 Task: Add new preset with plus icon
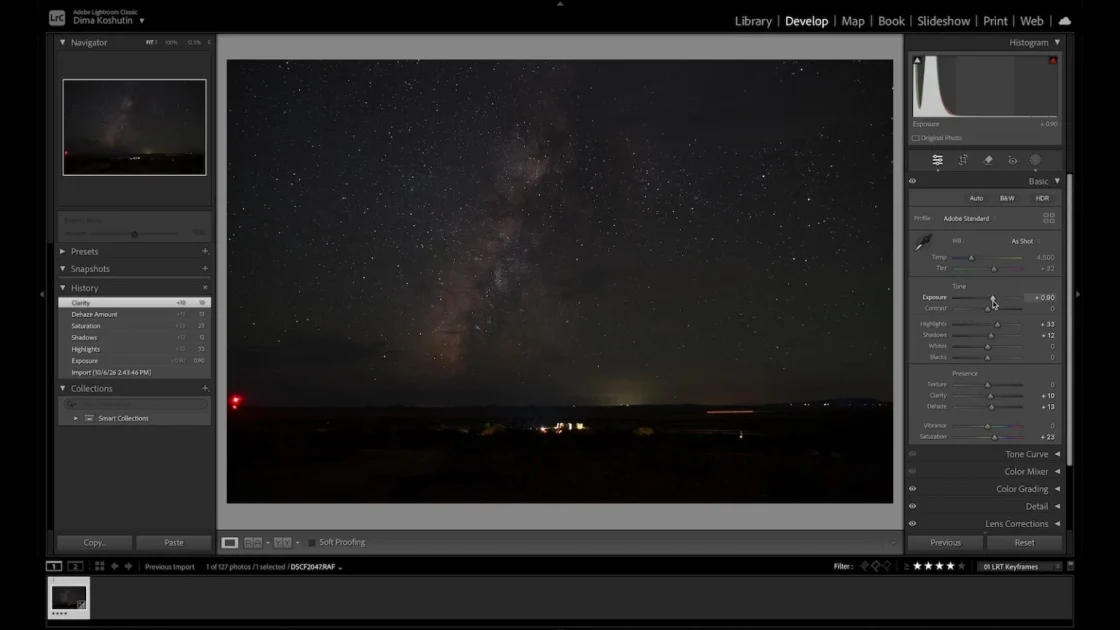[205, 251]
